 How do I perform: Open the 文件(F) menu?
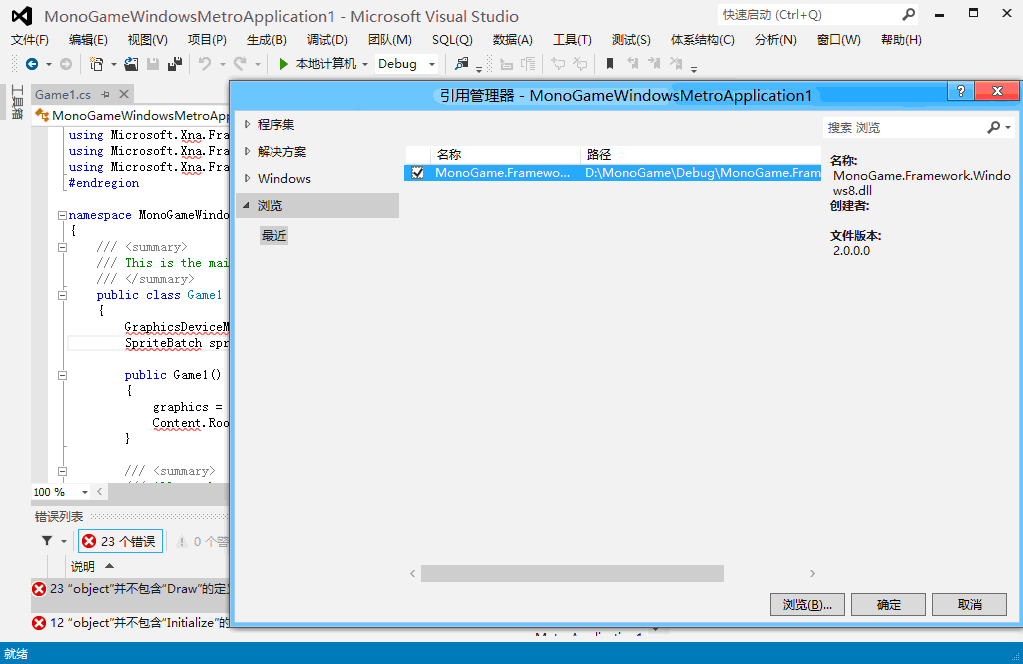tap(29, 40)
